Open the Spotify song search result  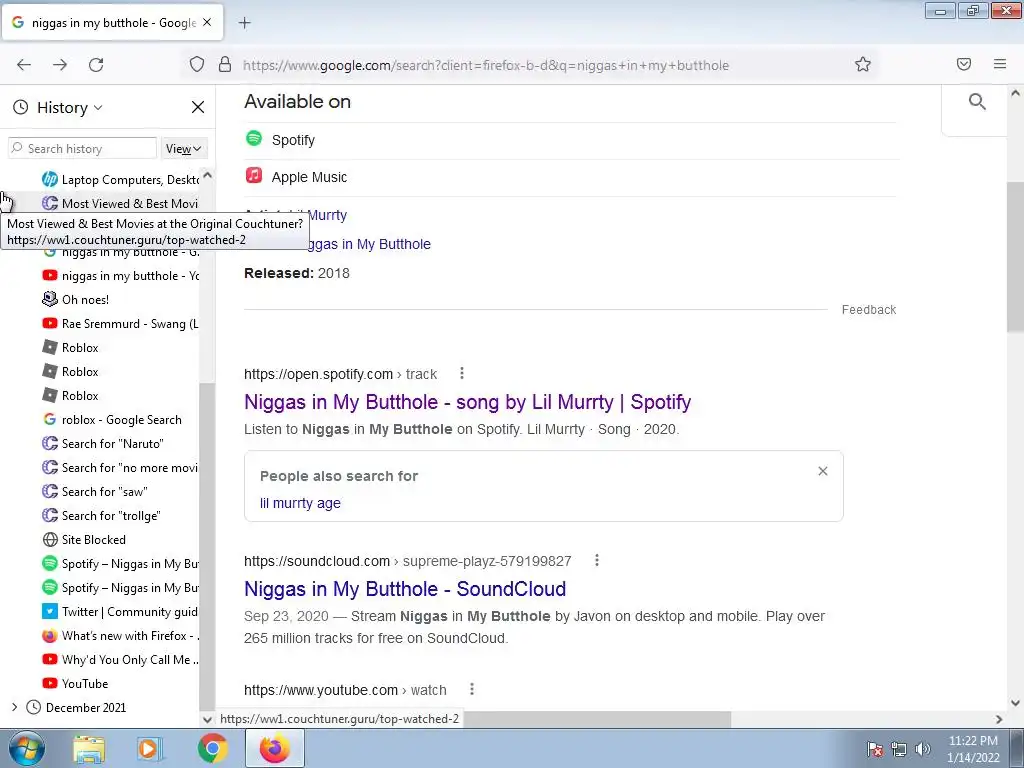[468, 402]
